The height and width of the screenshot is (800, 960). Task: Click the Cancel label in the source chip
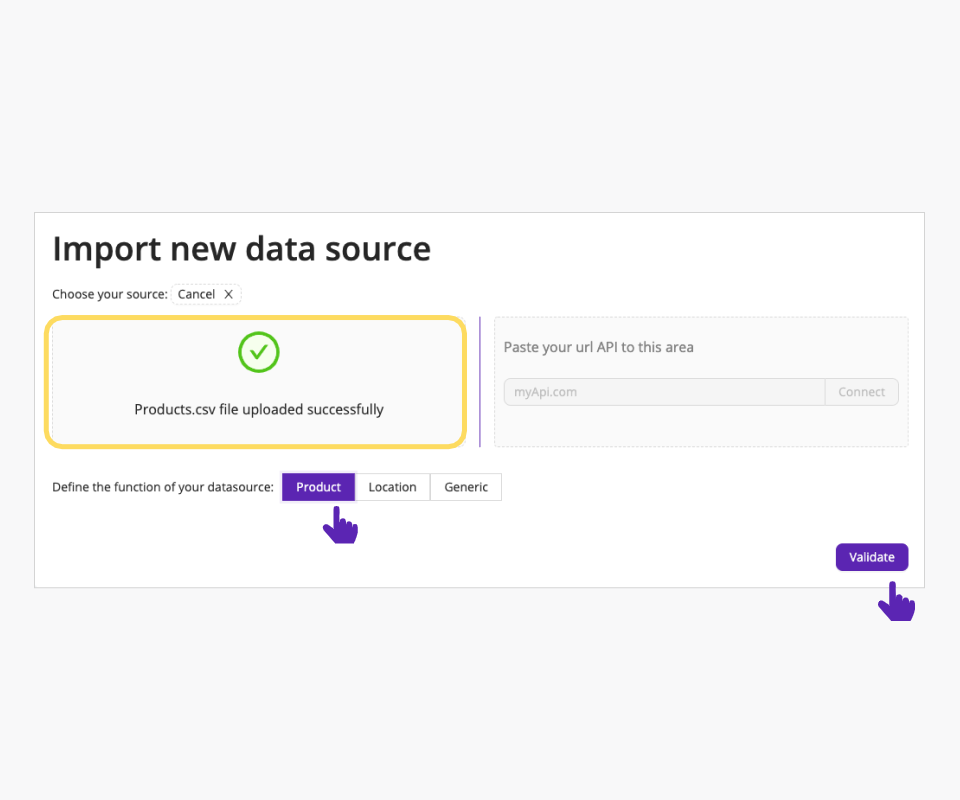tap(196, 294)
